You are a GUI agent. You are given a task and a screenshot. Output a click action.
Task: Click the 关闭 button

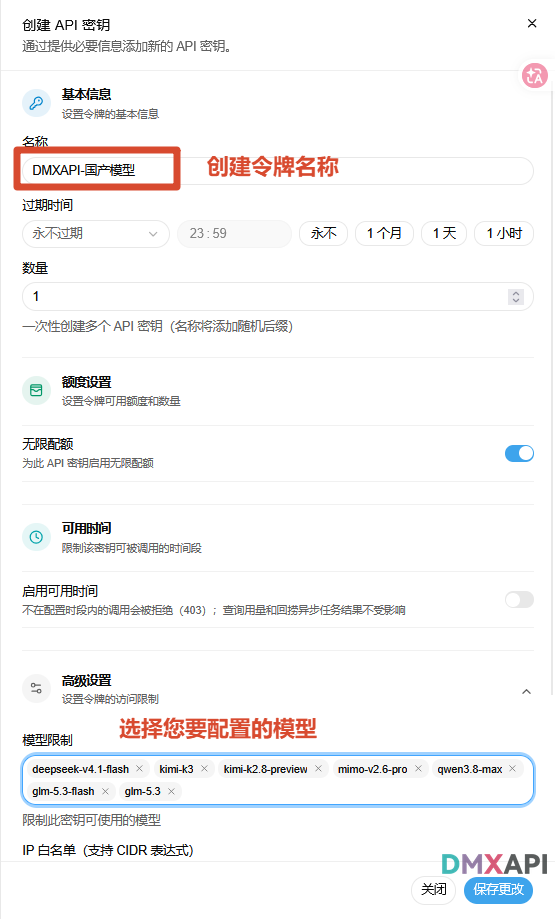click(x=434, y=889)
